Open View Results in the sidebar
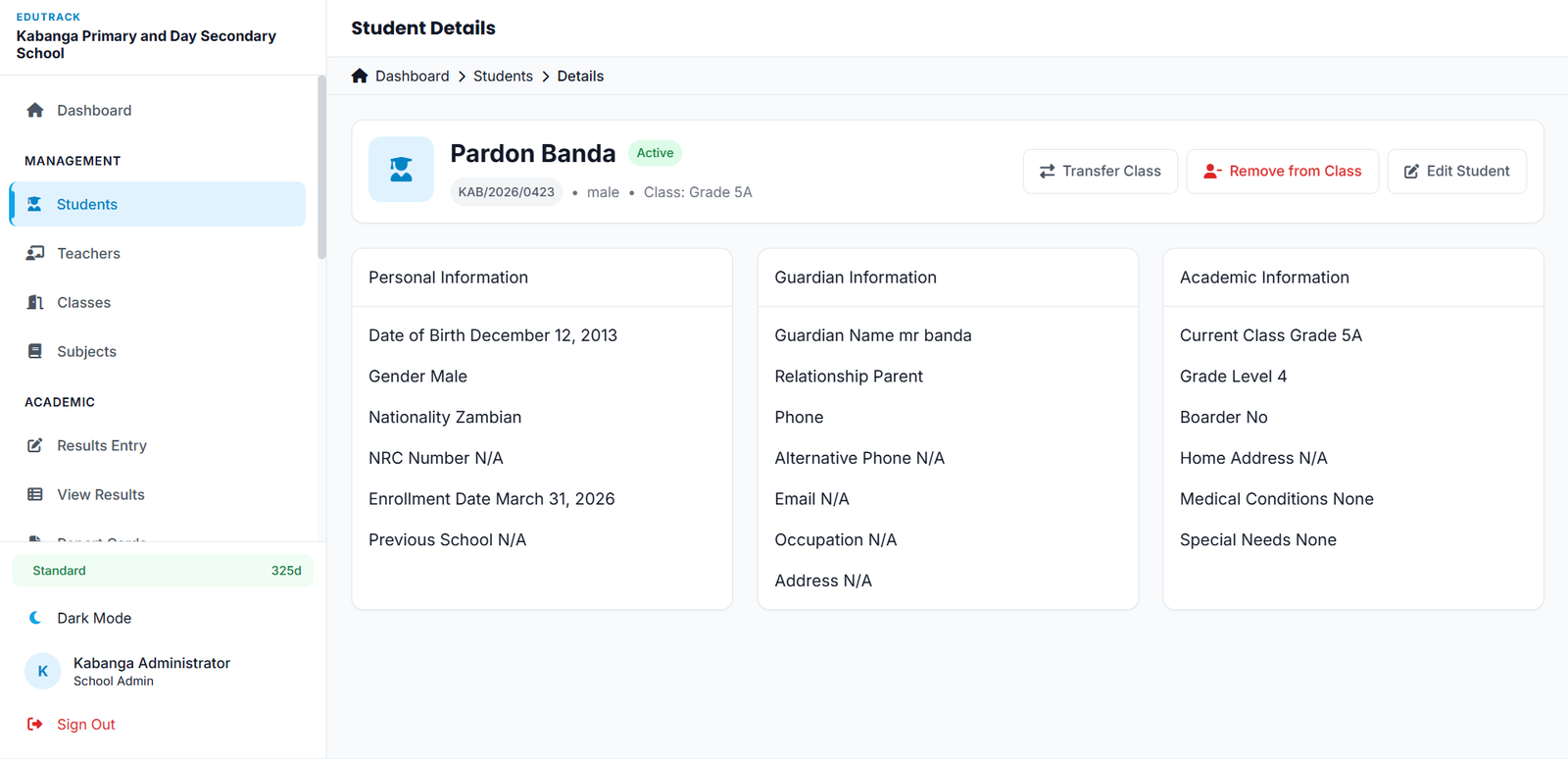Screen dimensions: 1568x759 tap(157, 494)
